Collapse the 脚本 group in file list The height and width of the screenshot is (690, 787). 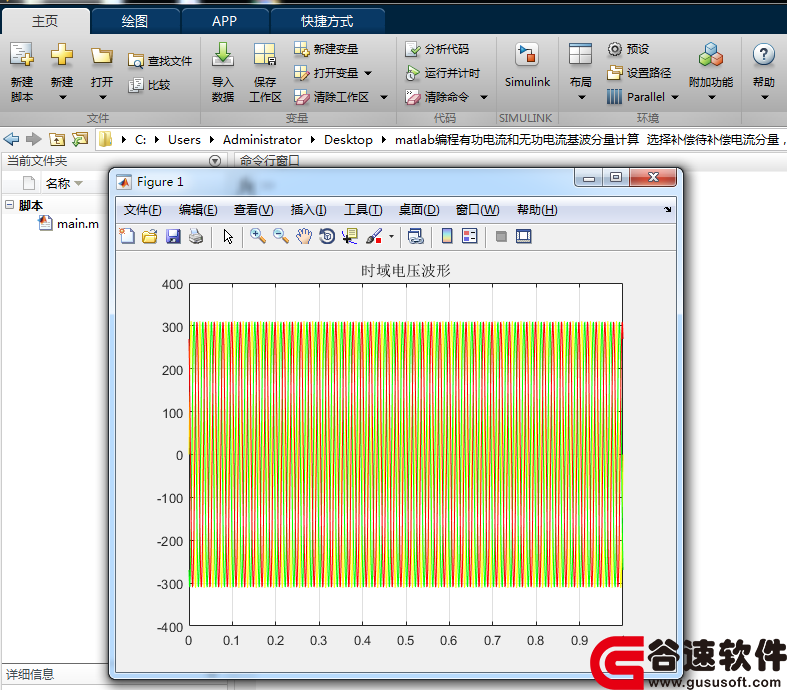[9, 204]
